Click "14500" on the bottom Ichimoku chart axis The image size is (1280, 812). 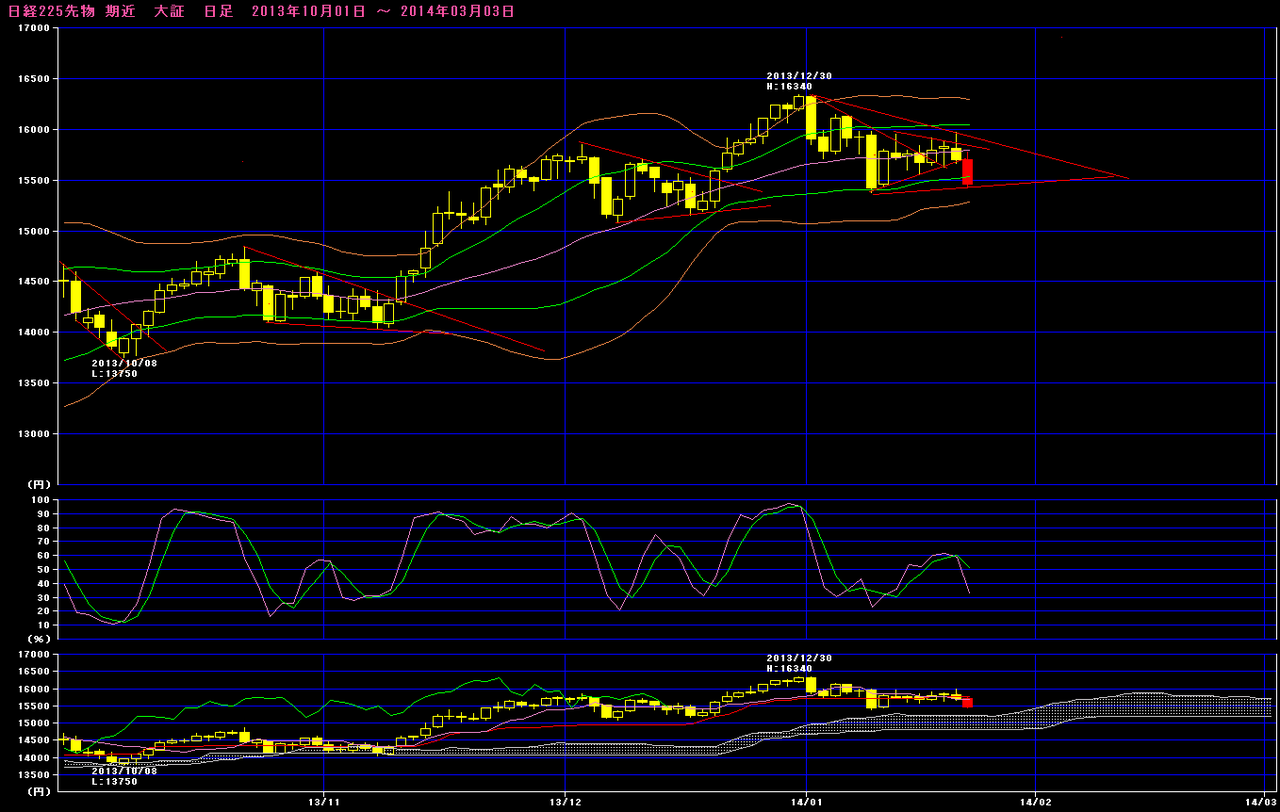click(34, 740)
